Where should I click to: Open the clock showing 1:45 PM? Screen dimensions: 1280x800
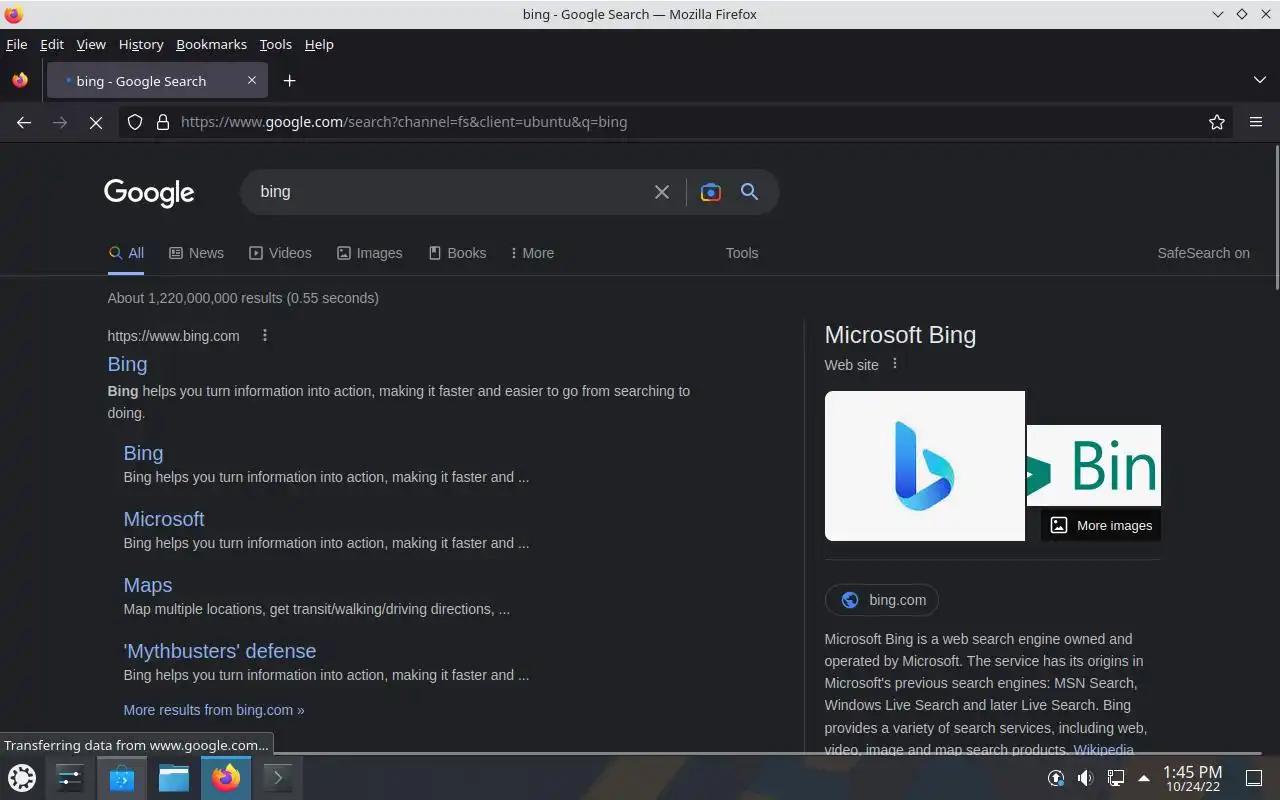[1192, 778]
